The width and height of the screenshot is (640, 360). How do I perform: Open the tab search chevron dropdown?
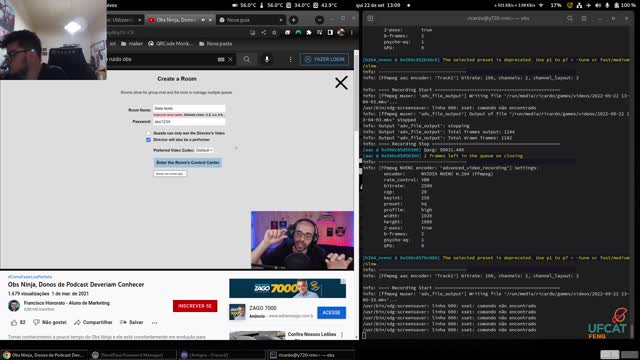pyautogui.click(x=319, y=20)
